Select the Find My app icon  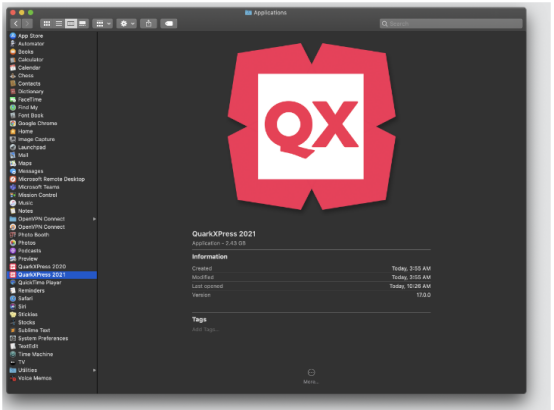point(13,107)
